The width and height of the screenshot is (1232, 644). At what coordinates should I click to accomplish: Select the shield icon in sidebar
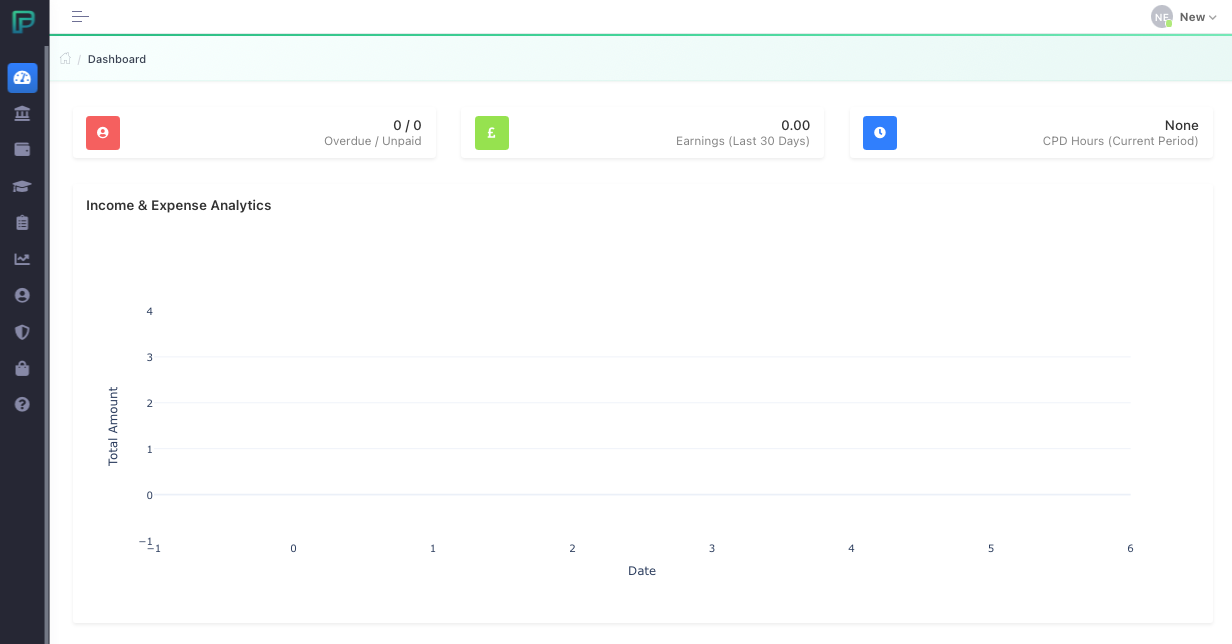[x=22, y=332]
